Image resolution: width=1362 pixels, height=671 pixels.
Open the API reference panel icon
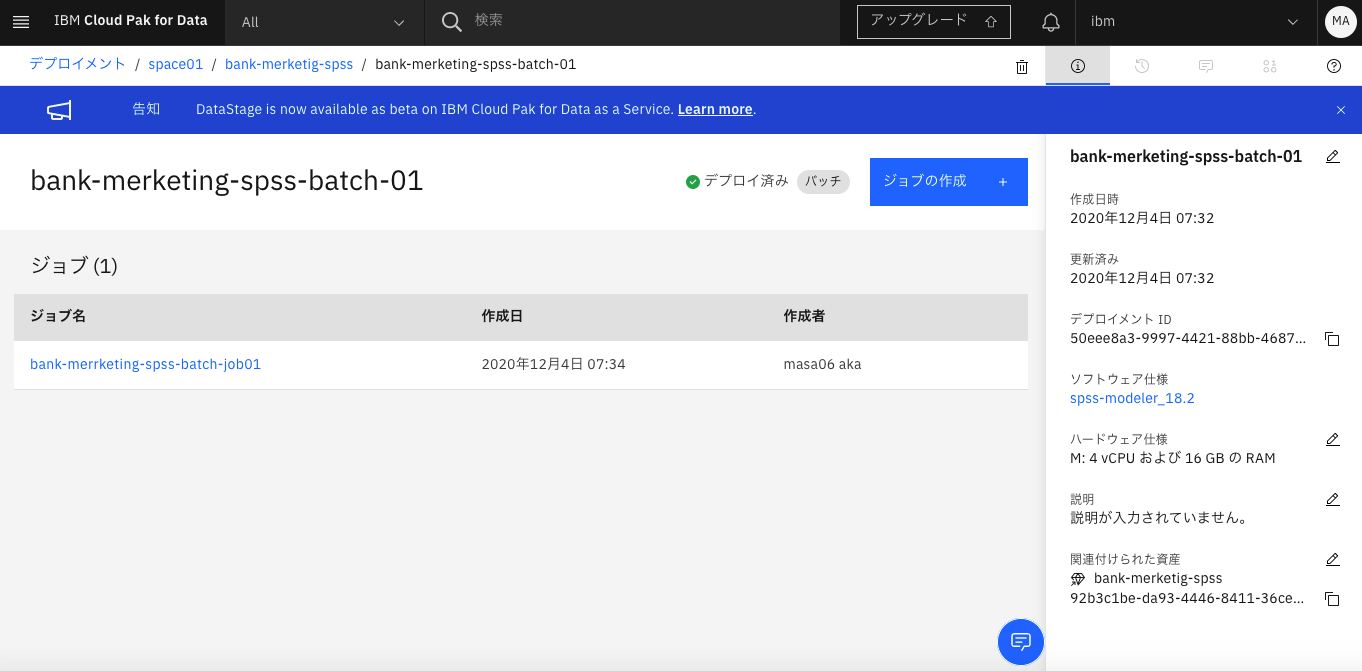click(x=1269, y=66)
